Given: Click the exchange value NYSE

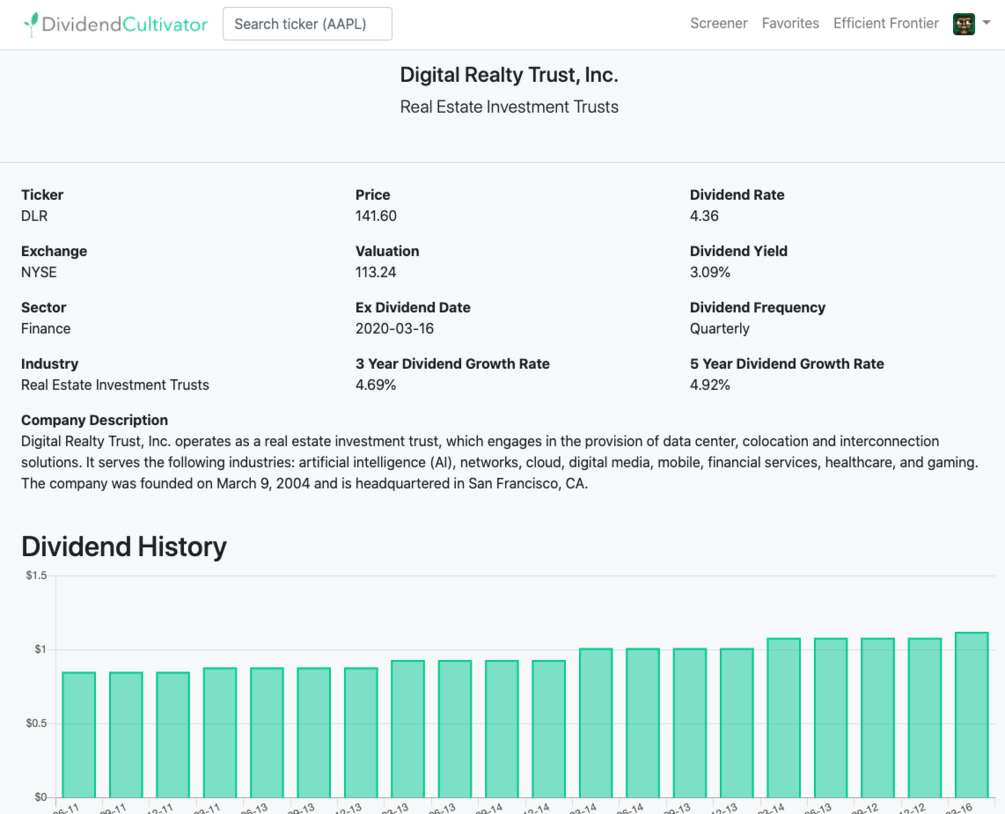Looking at the screenshot, I should (x=39, y=272).
